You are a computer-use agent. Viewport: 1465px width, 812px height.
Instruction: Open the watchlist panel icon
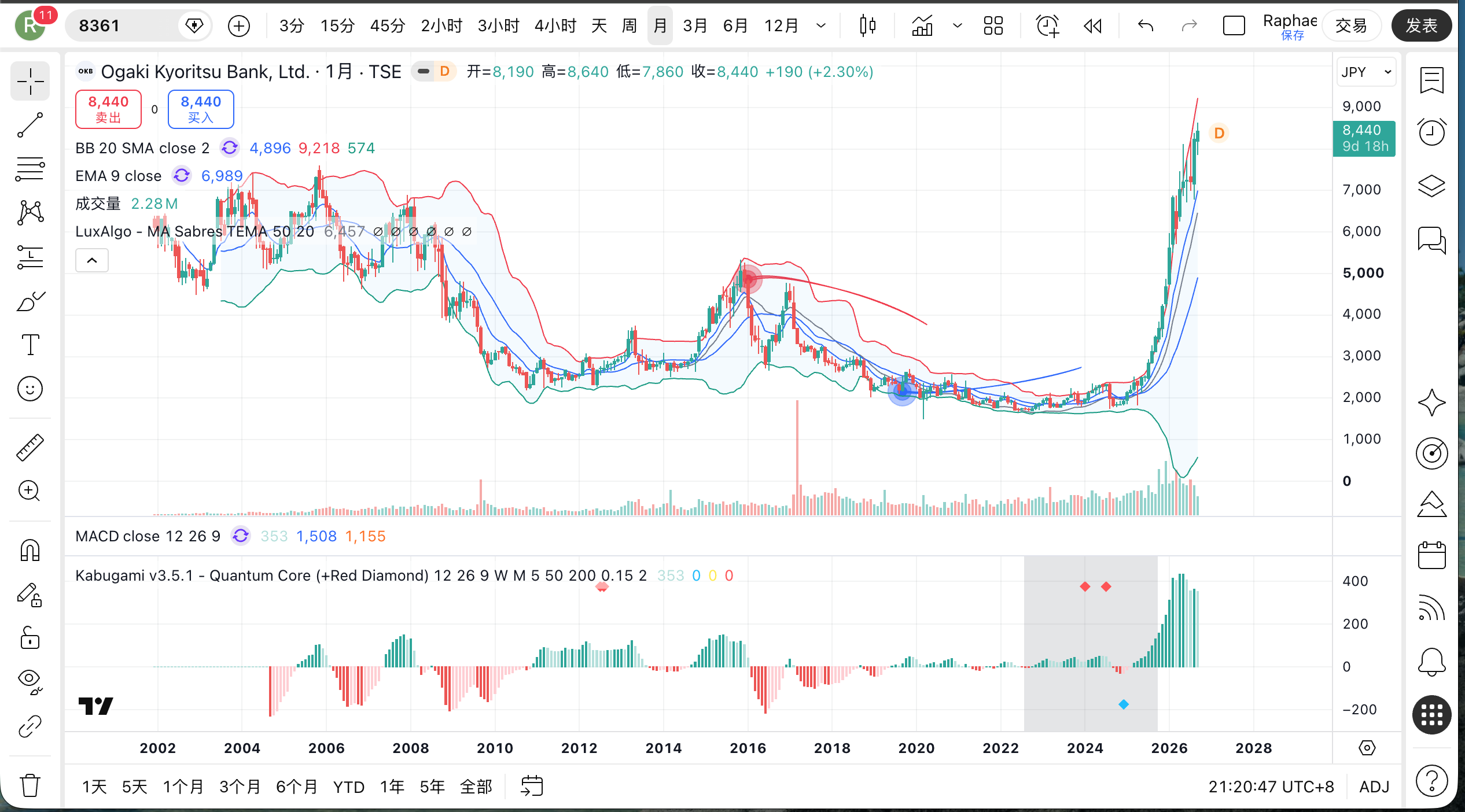pos(1432,80)
